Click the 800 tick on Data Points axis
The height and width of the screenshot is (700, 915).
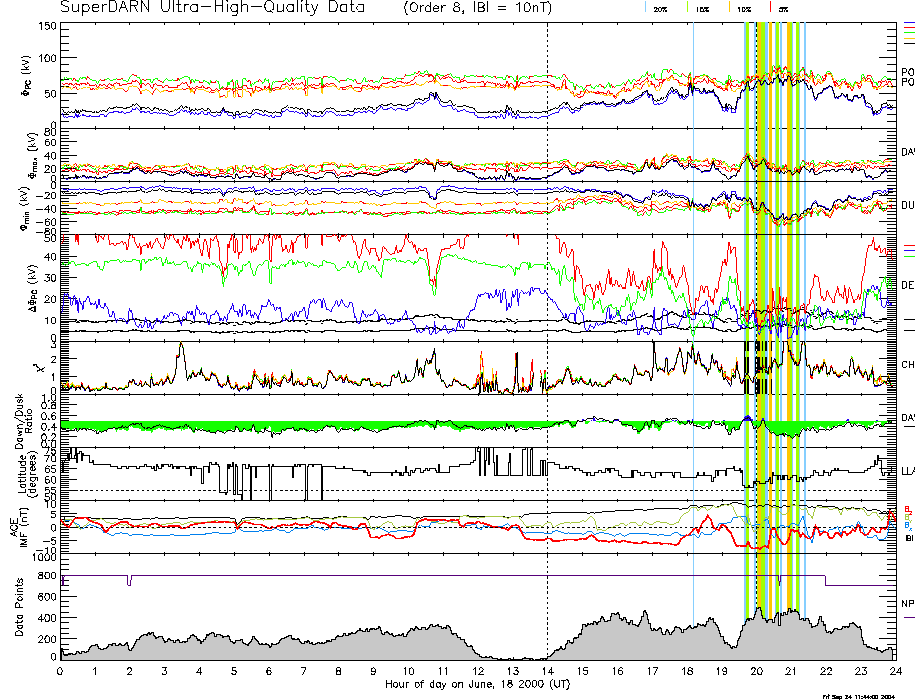click(x=46, y=577)
